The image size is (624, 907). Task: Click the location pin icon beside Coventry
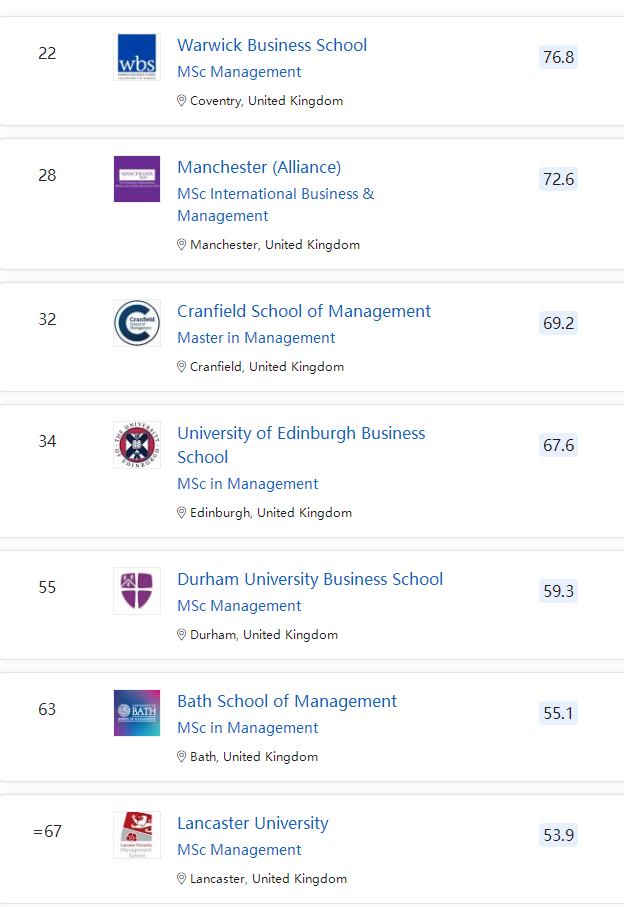(182, 101)
